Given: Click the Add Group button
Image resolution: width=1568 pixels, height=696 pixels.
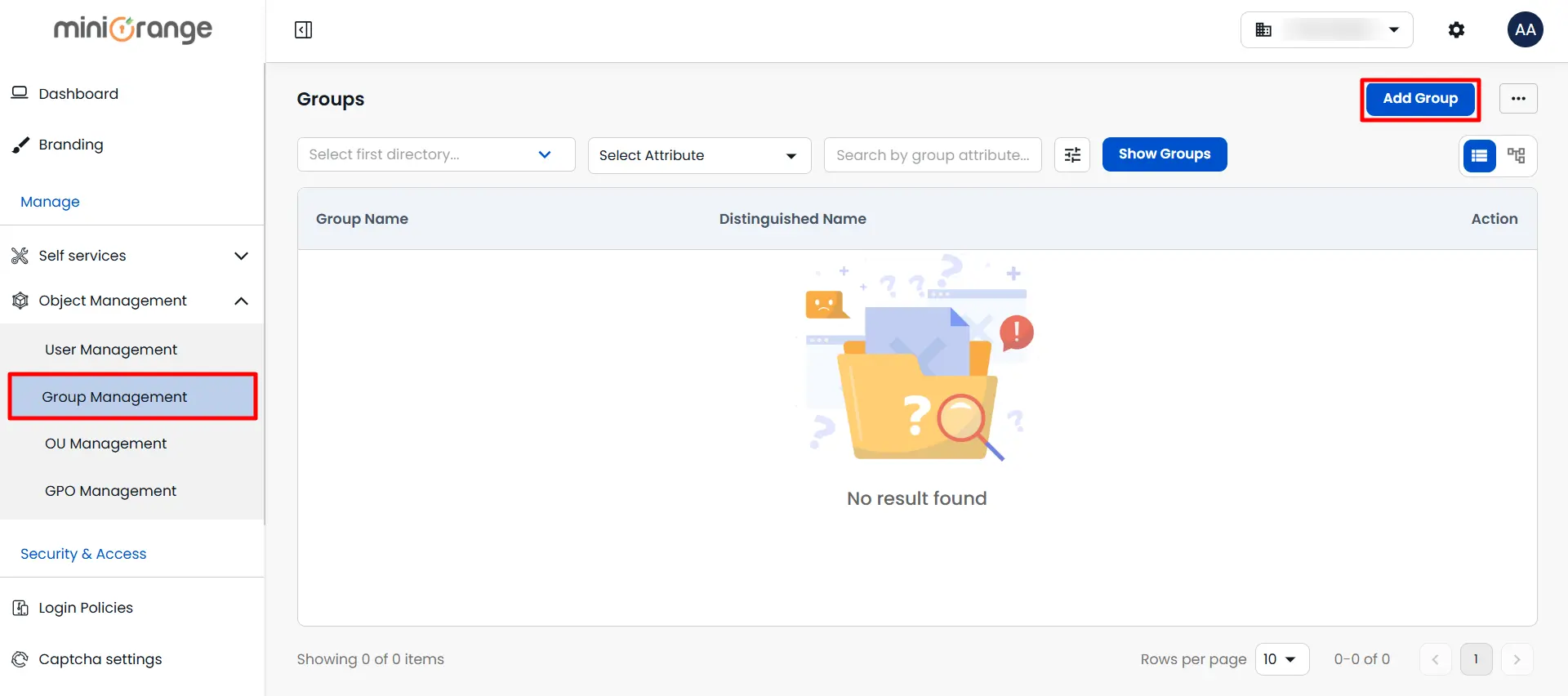Looking at the screenshot, I should tap(1420, 99).
